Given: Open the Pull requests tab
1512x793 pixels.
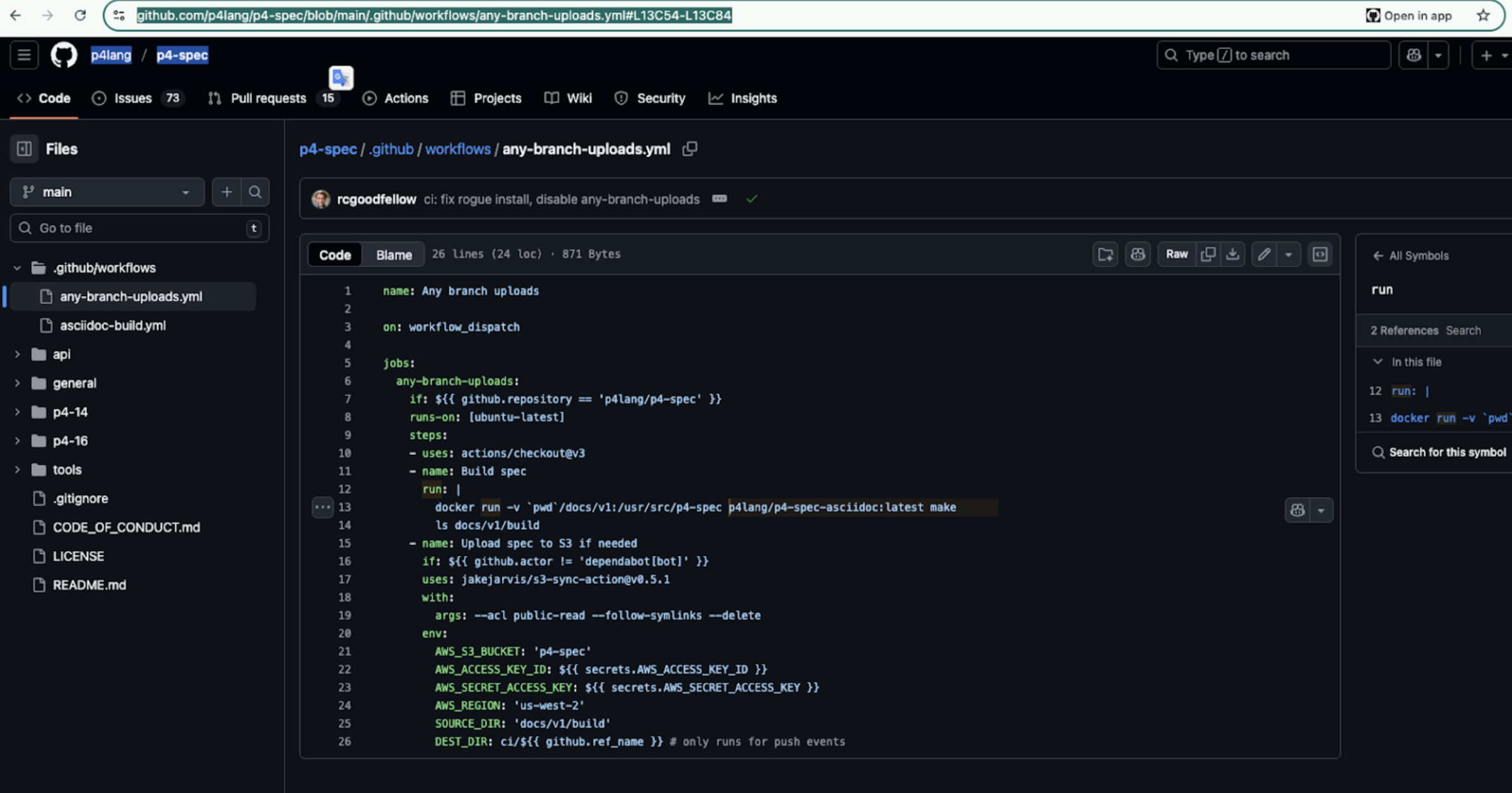Looking at the screenshot, I should [267, 98].
